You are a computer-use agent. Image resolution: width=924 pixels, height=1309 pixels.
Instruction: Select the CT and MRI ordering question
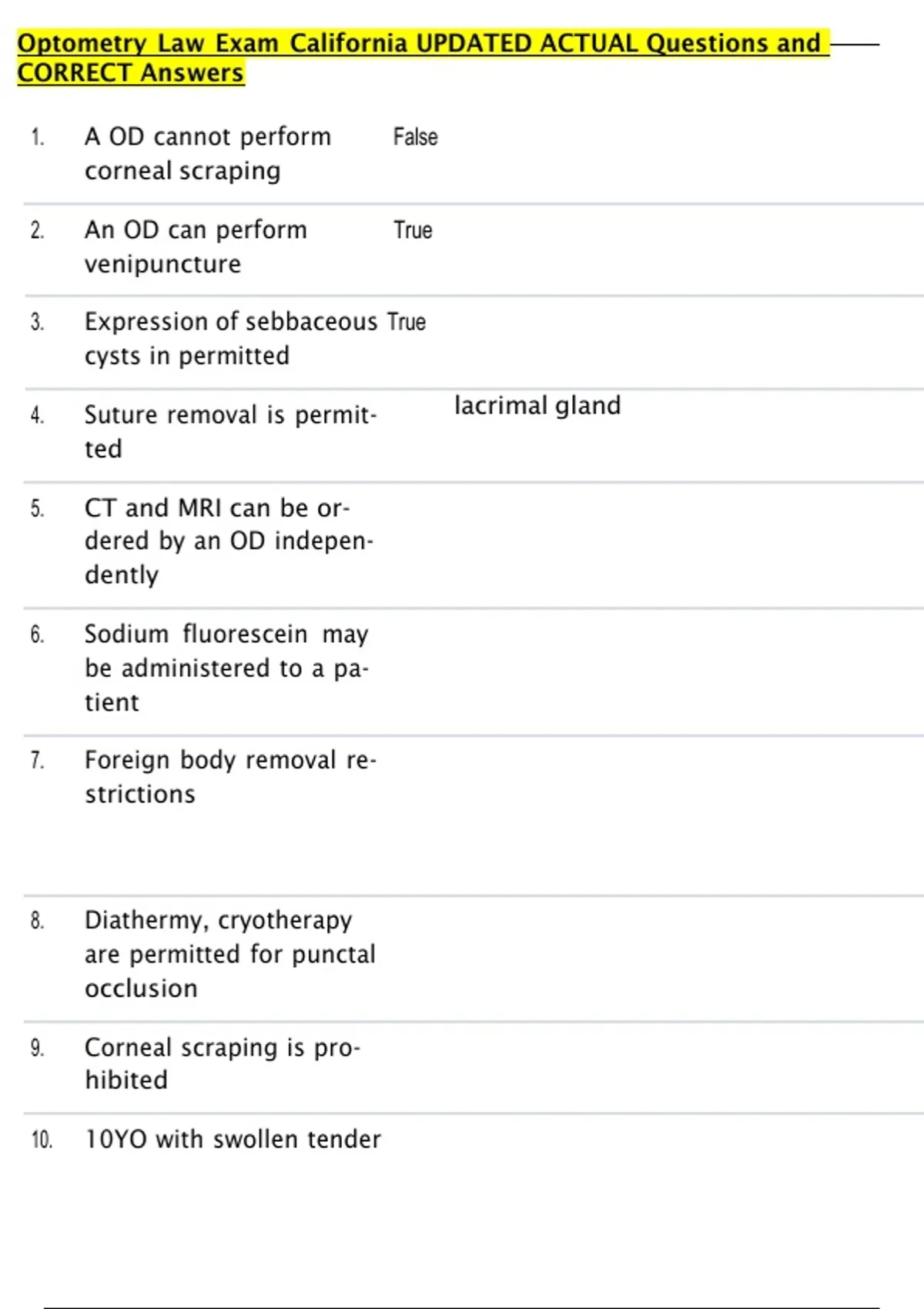click(229, 541)
